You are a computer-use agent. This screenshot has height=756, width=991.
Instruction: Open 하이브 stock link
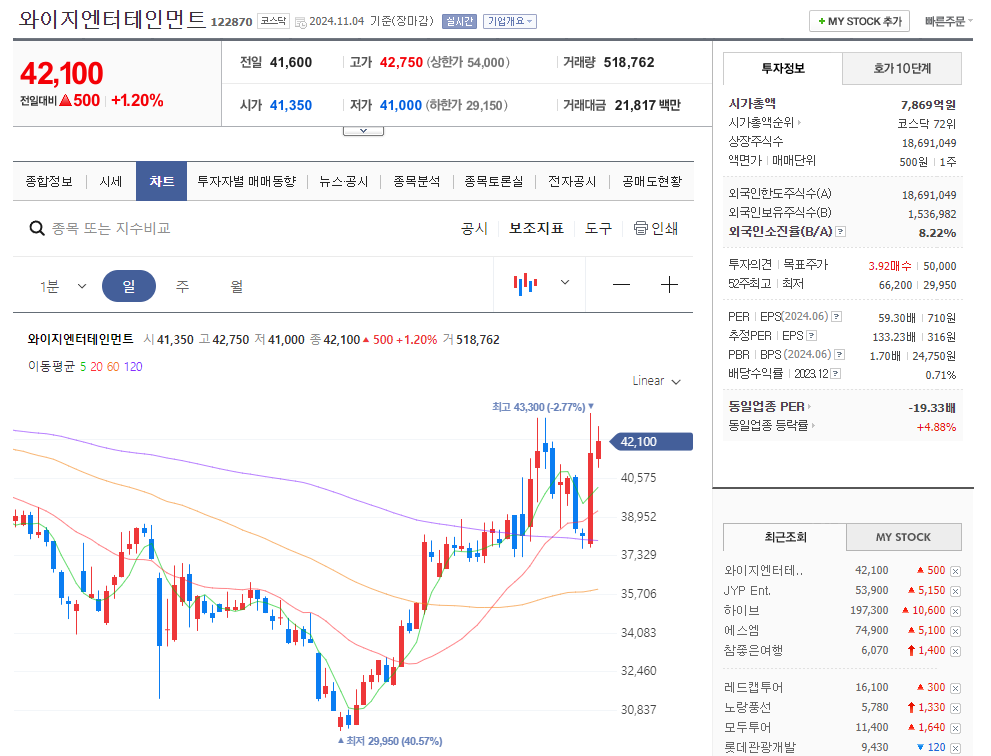pyautogui.click(x=742, y=611)
